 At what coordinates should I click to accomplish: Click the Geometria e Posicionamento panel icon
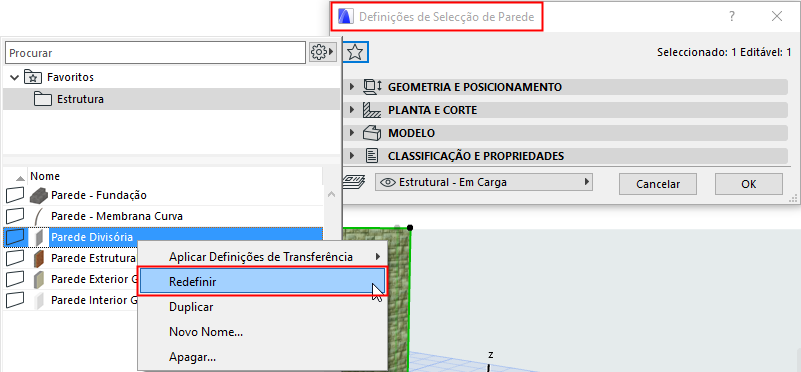pyautogui.click(x=372, y=87)
